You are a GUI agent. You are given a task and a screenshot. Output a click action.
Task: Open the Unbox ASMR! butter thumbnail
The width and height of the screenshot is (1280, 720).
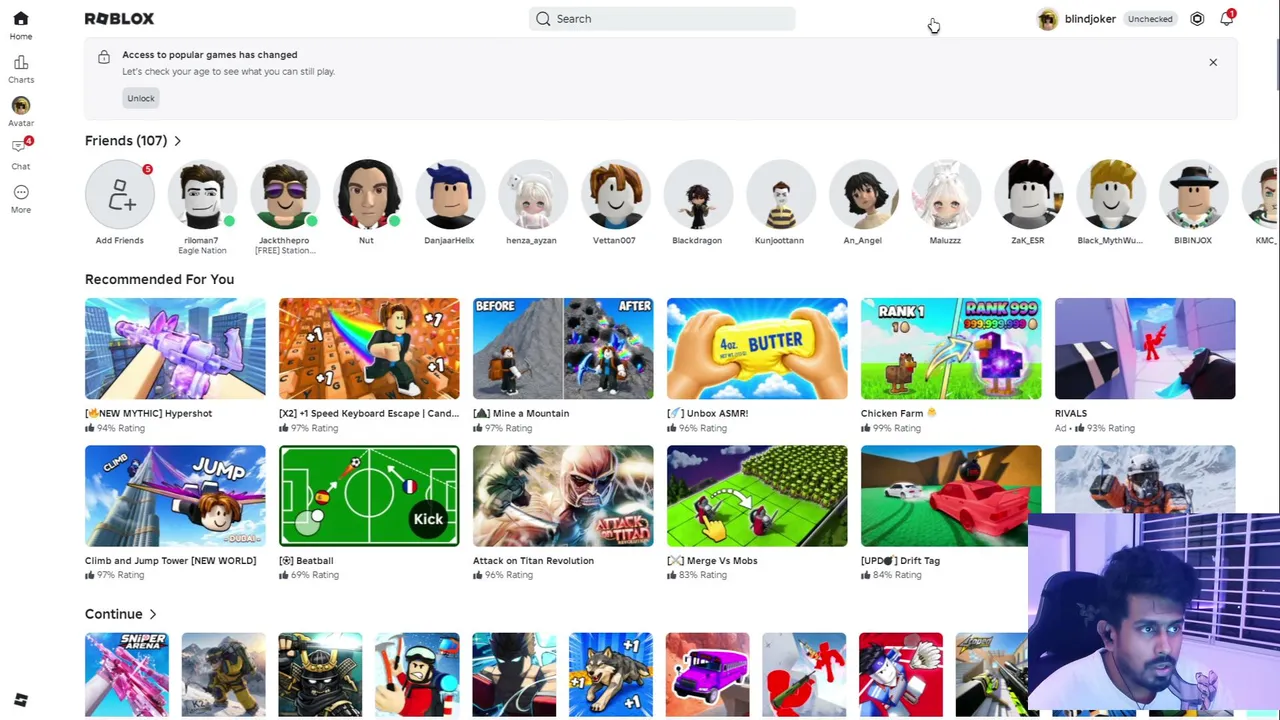point(757,348)
